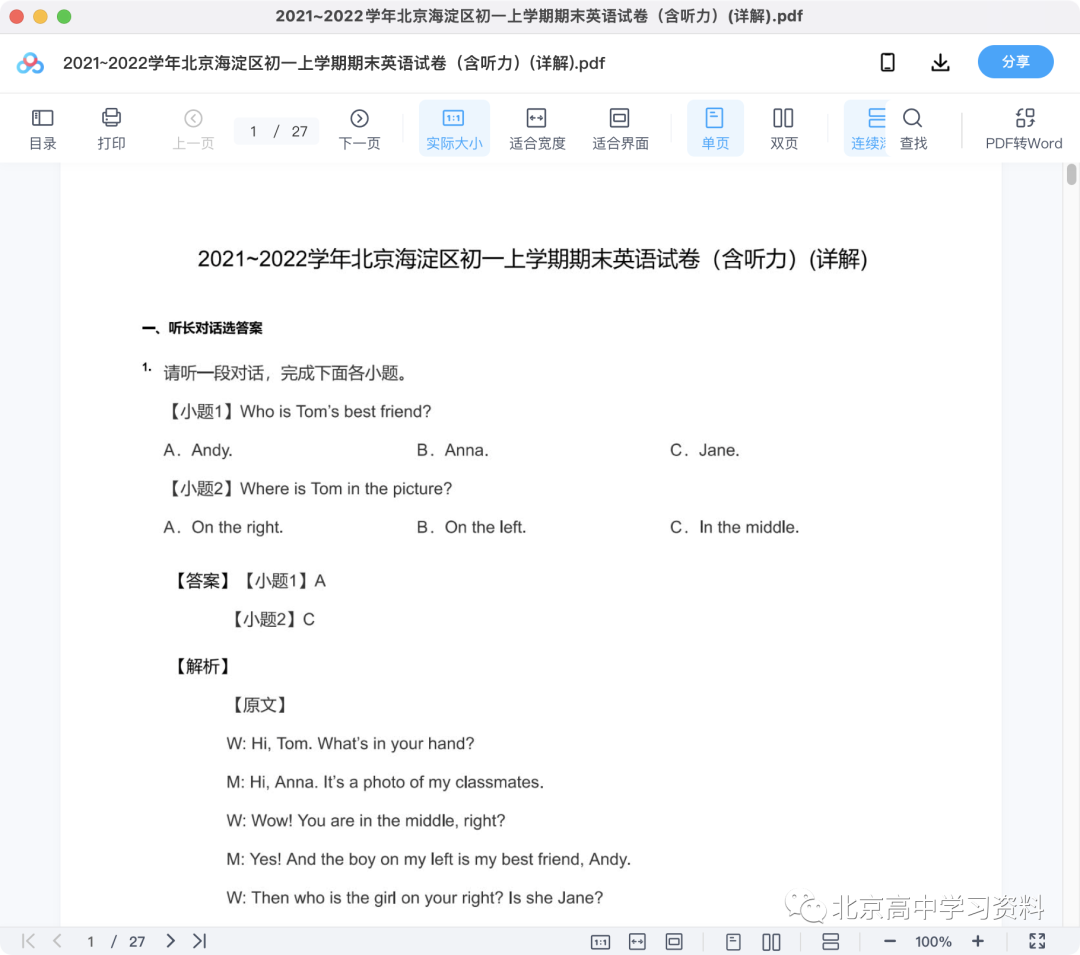
Task: Click the download icon in header
Action: pyautogui.click(x=940, y=63)
